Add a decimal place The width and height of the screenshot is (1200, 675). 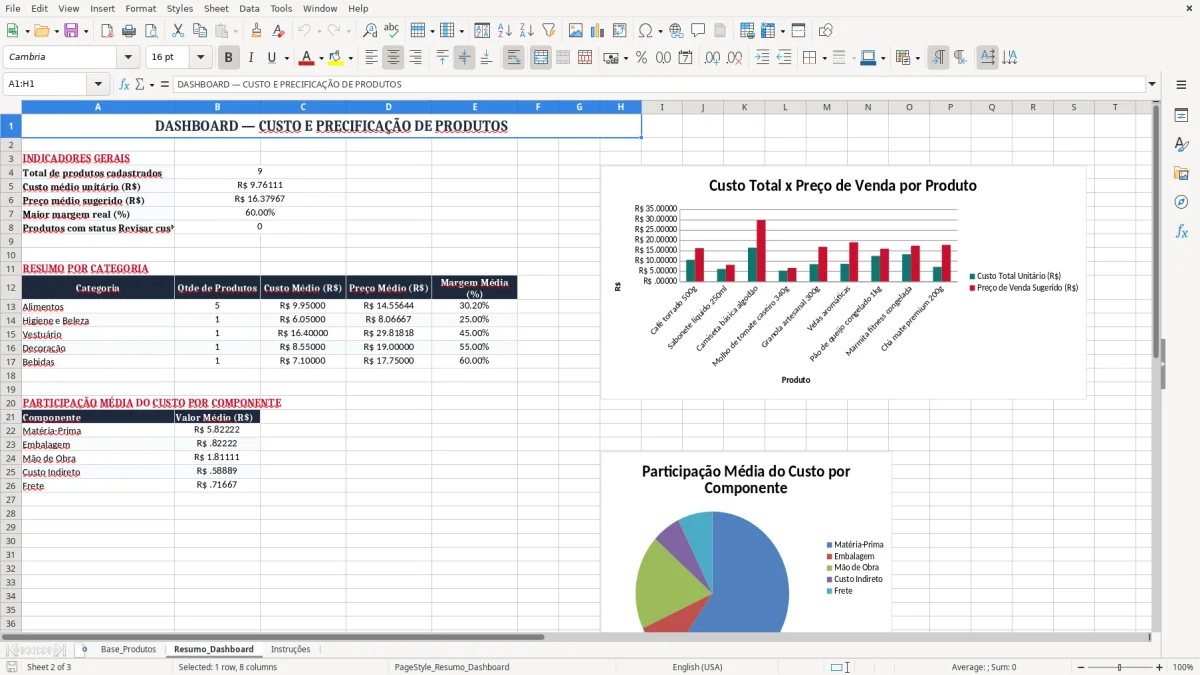point(712,58)
